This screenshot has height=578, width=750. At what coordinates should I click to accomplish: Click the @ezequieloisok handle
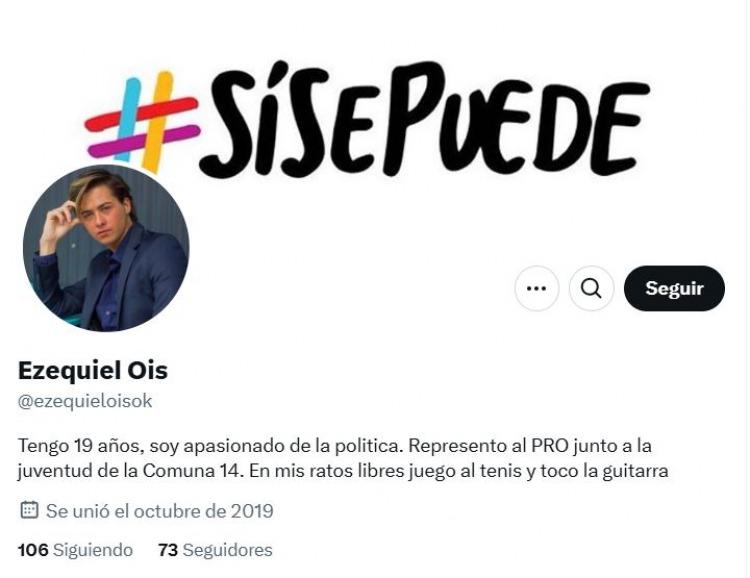[85, 401]
